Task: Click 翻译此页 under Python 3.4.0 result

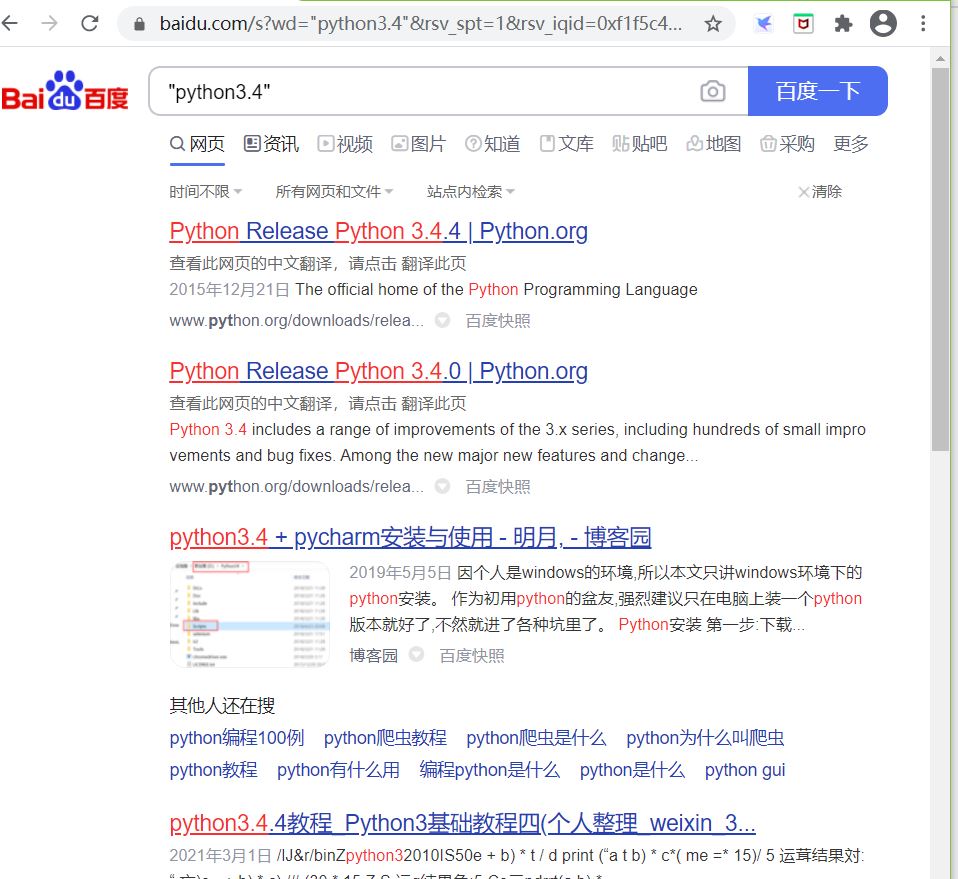Action: pos(433,403)
